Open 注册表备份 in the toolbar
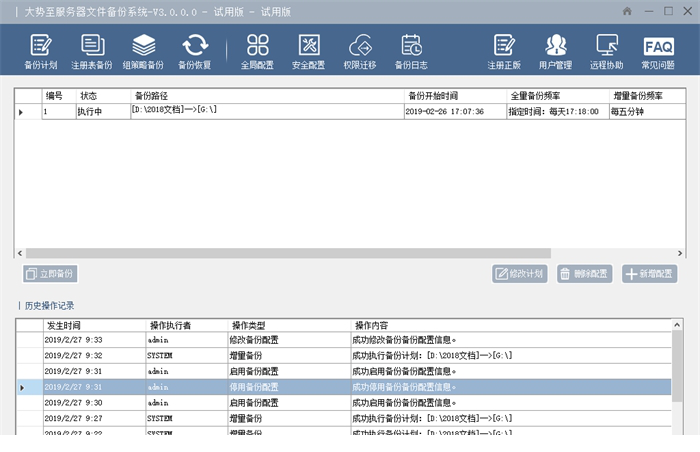700x452 pixels. coord(92,51)
